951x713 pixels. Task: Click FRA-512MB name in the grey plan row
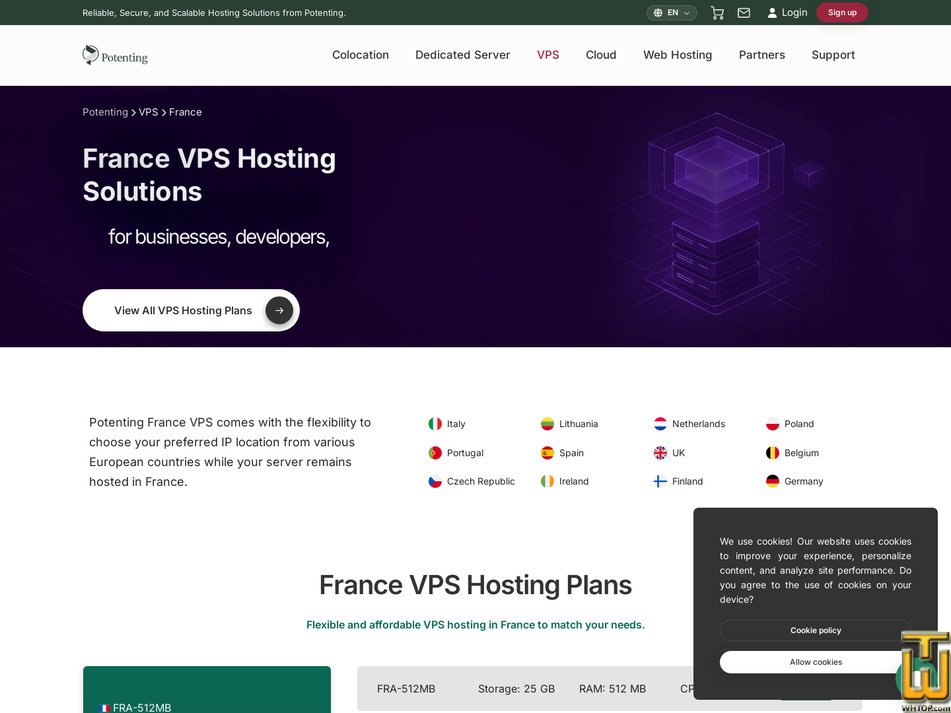[x=406, y=689]
